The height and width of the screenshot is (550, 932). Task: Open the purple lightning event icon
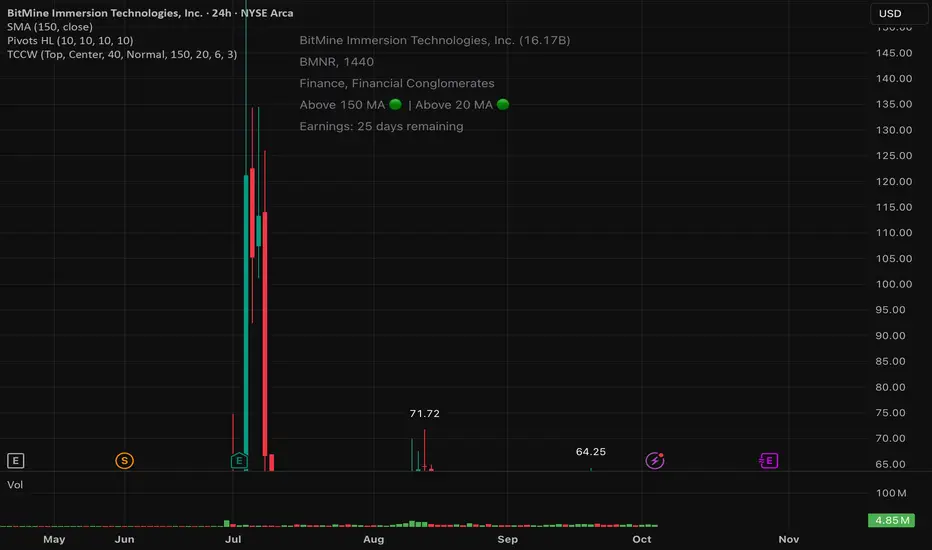coord(655,461)
